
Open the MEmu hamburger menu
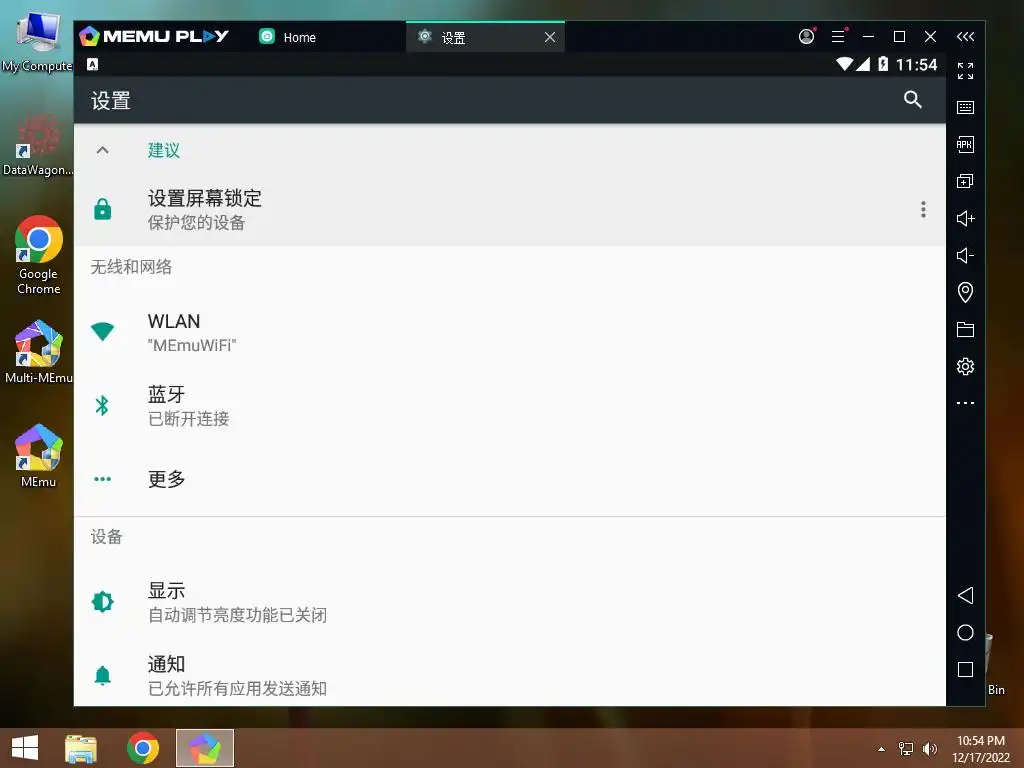[x=838, y=37]
